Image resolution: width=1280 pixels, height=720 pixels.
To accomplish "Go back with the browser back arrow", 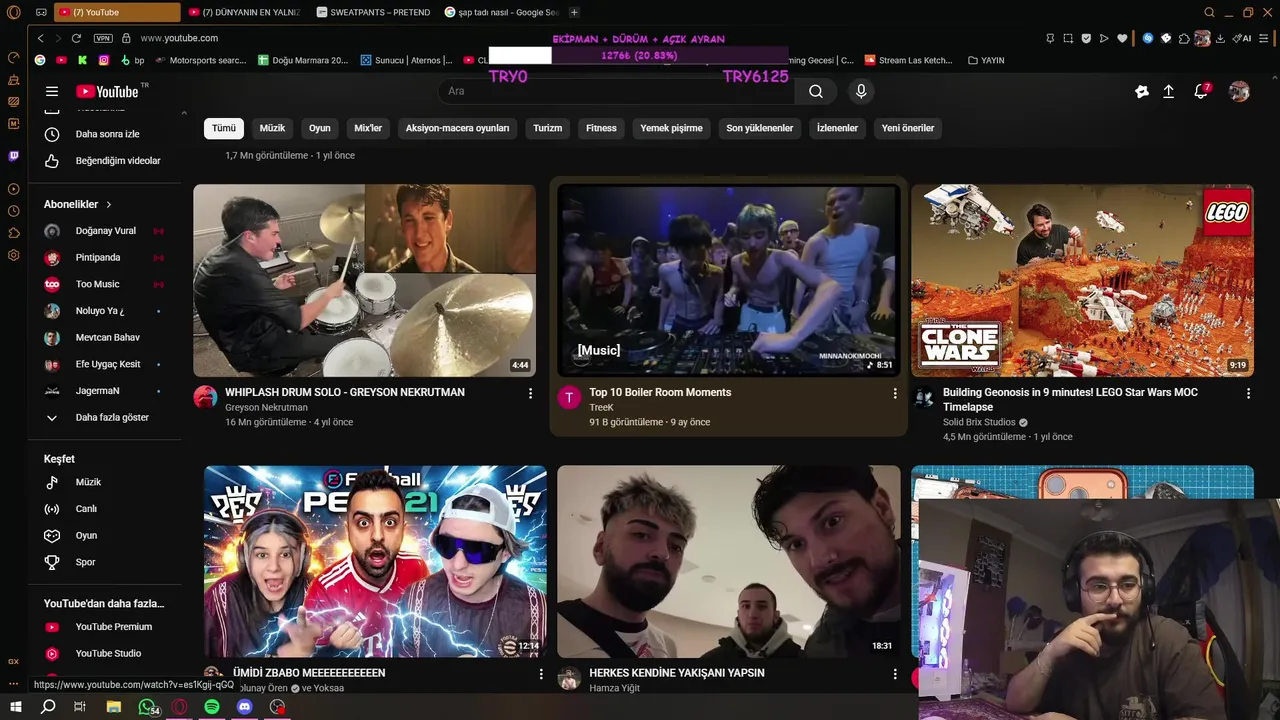I will coord(40,38).
